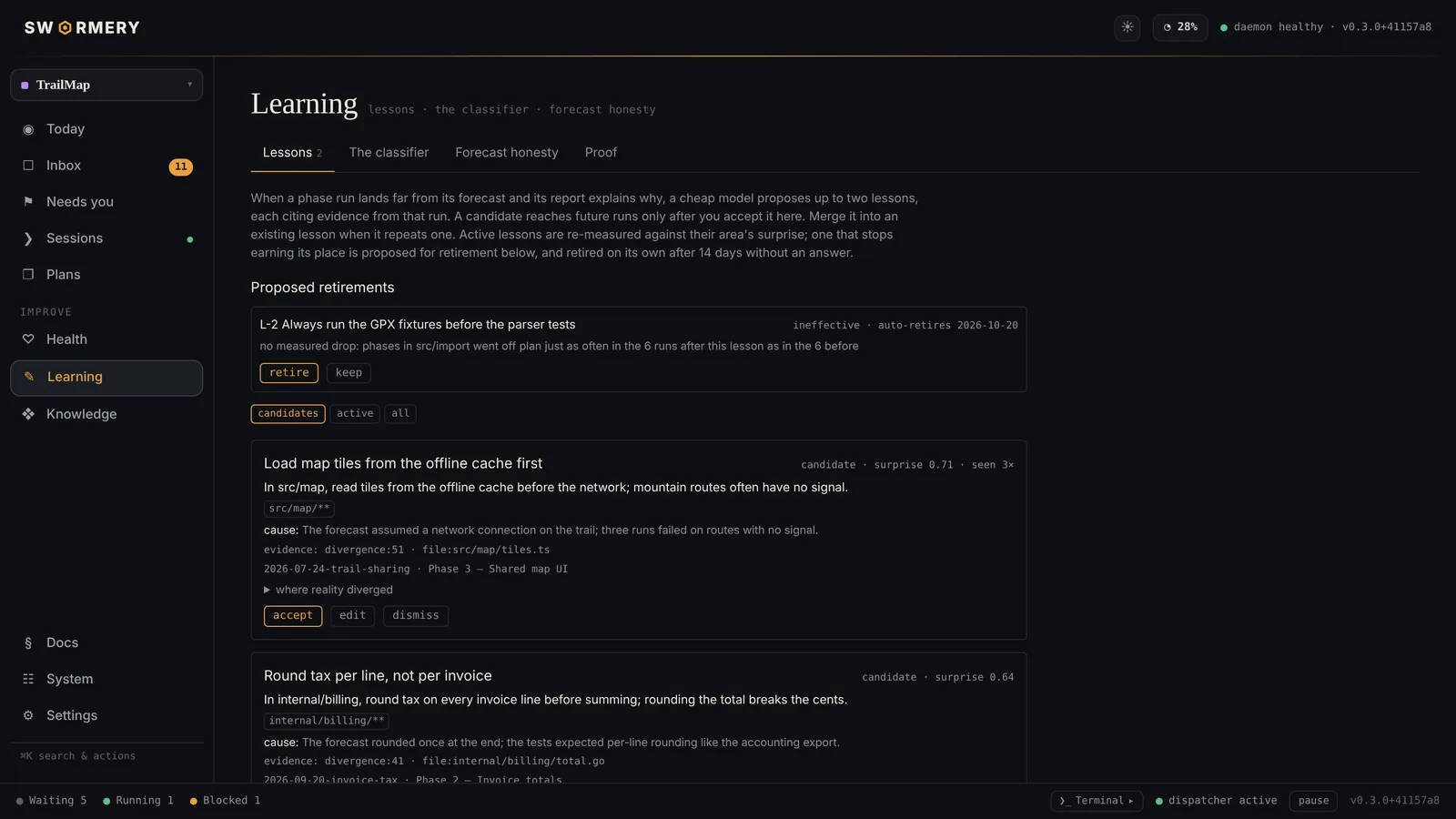1456x819 pixels.
Task: Click the Learning pencil icon
Action: pos(29,377)
